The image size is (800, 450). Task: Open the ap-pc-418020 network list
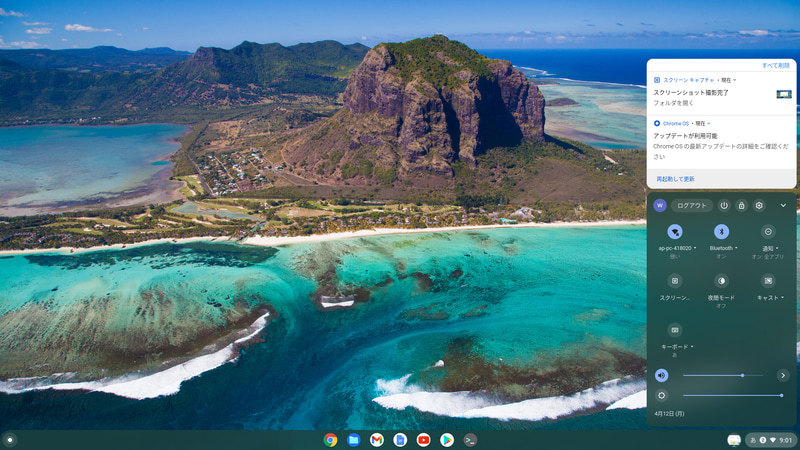pyautogui.click(x=677, y=248)
